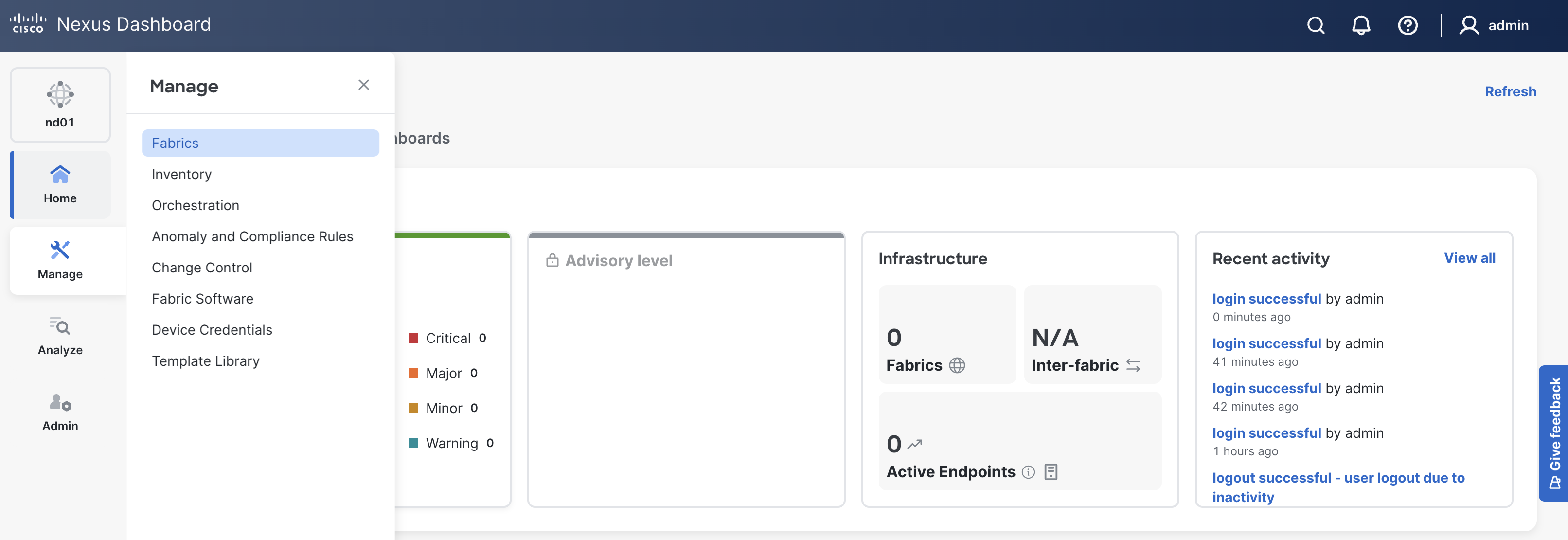Open Analyze section in sidebar

(60, 336)
